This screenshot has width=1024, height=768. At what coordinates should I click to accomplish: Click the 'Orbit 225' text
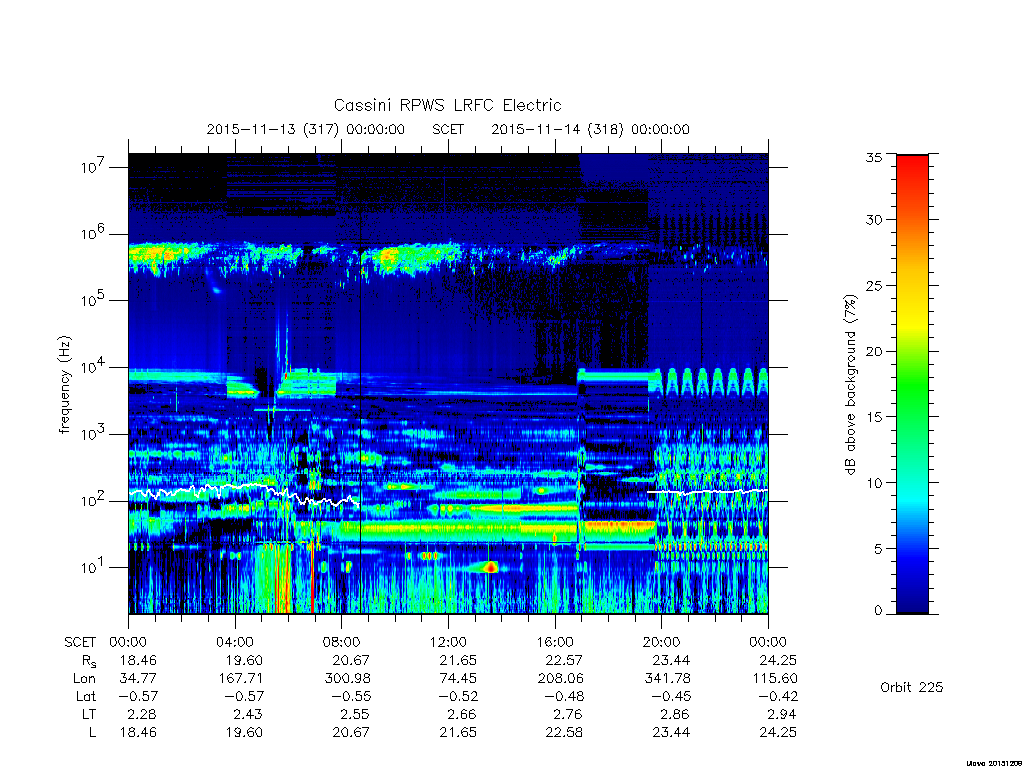[x=912, y=687]
